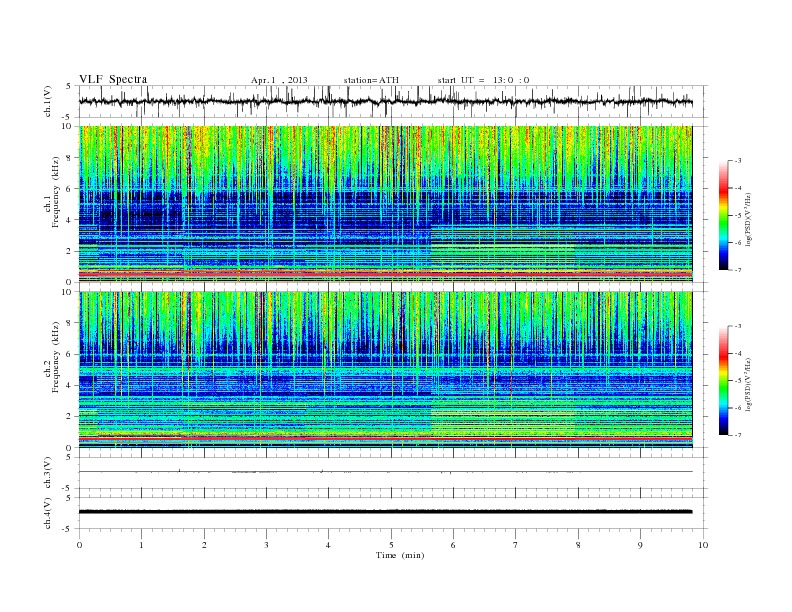Viewport: 792px width, 612px height.
Task: Click the ch.1 voltage waveform trace
Action: pos(385,101)
